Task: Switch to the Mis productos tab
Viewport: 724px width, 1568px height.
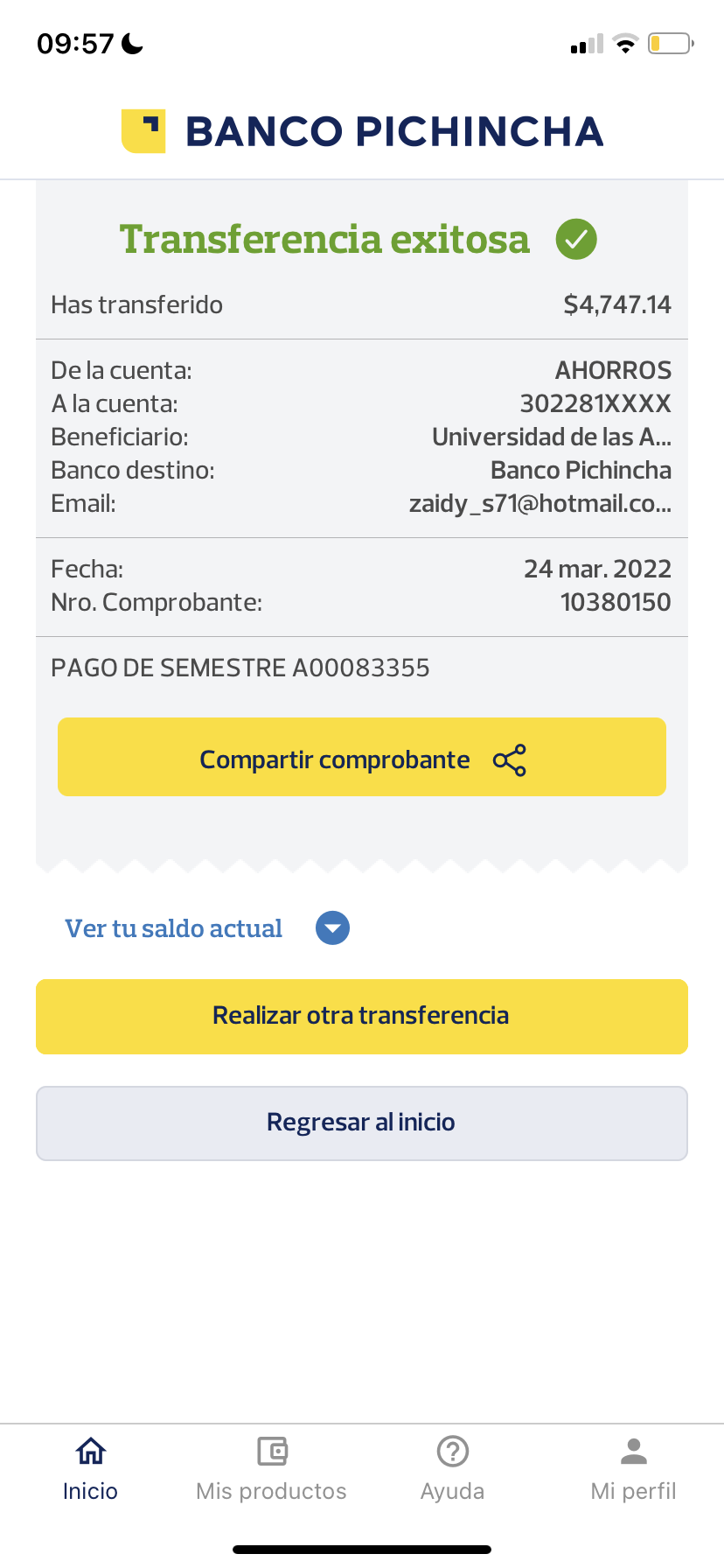Action: [x=272, y=1491]
